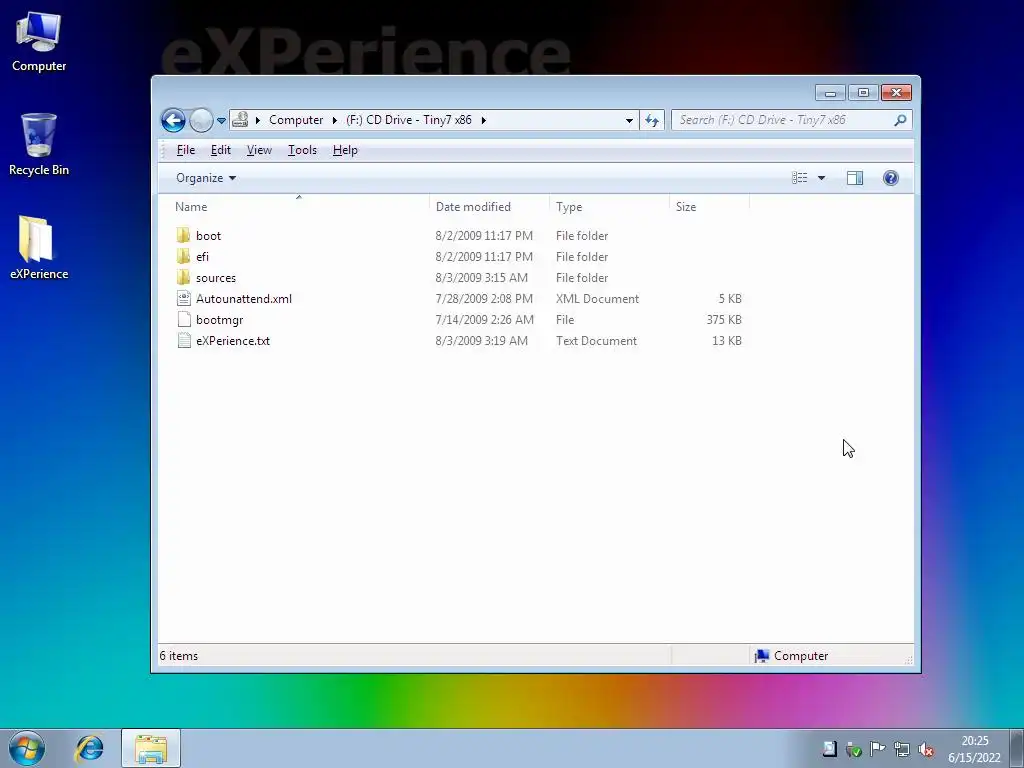Click the leftmost tray icon before the shield
The height and width of the screenshot is (768, 1024).
pos(829,749)
